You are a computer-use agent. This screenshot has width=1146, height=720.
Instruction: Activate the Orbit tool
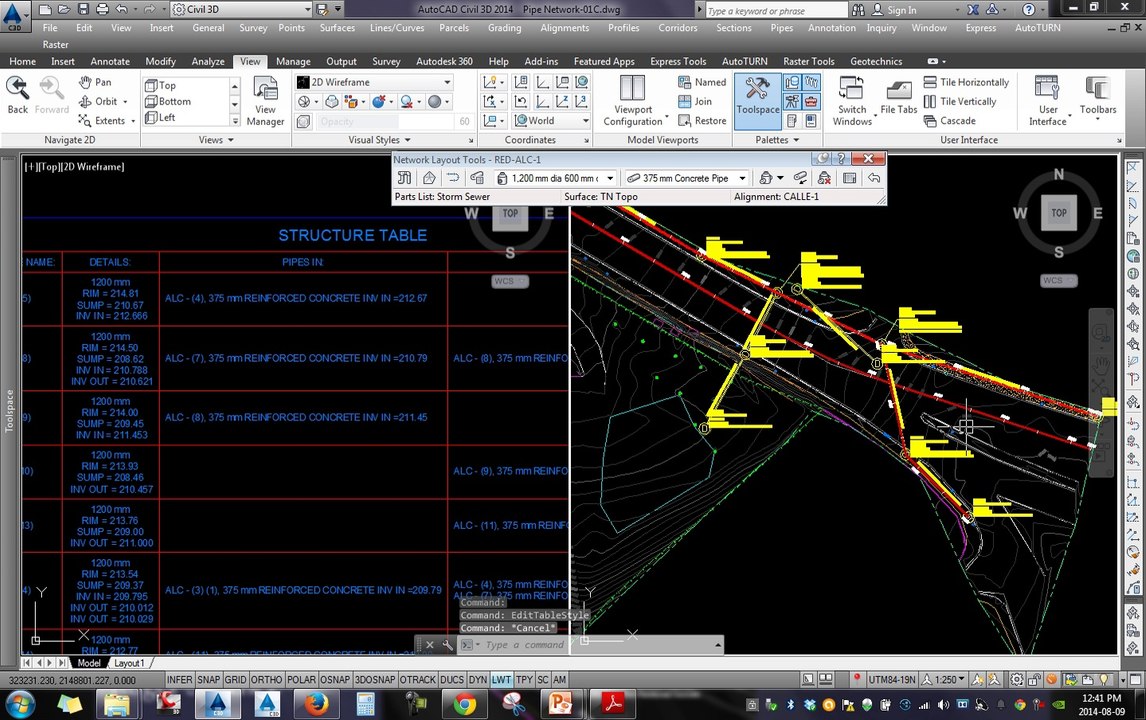pos(103,101)
